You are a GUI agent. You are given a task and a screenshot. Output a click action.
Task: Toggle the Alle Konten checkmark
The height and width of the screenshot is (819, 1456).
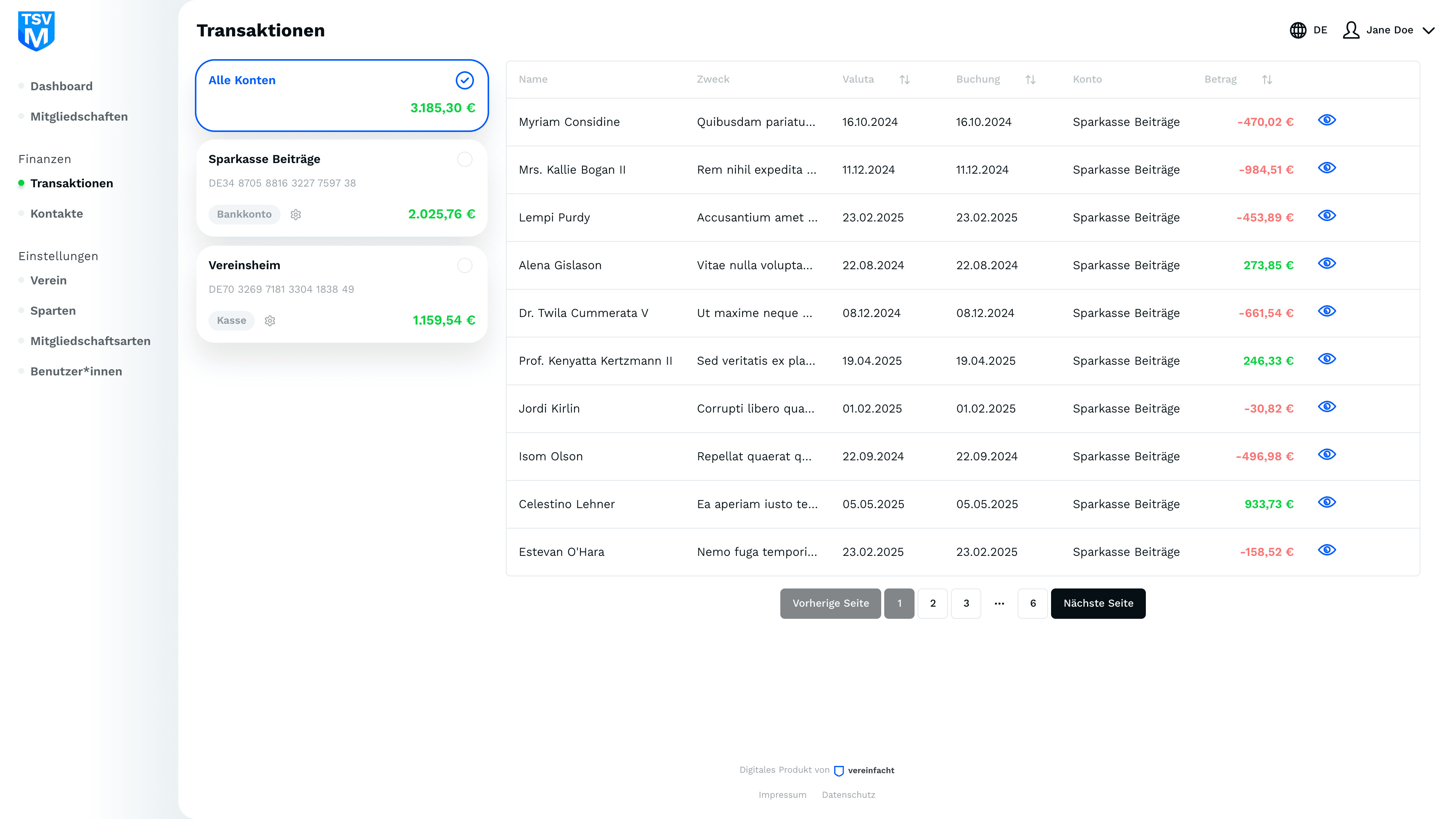(464, 80)
